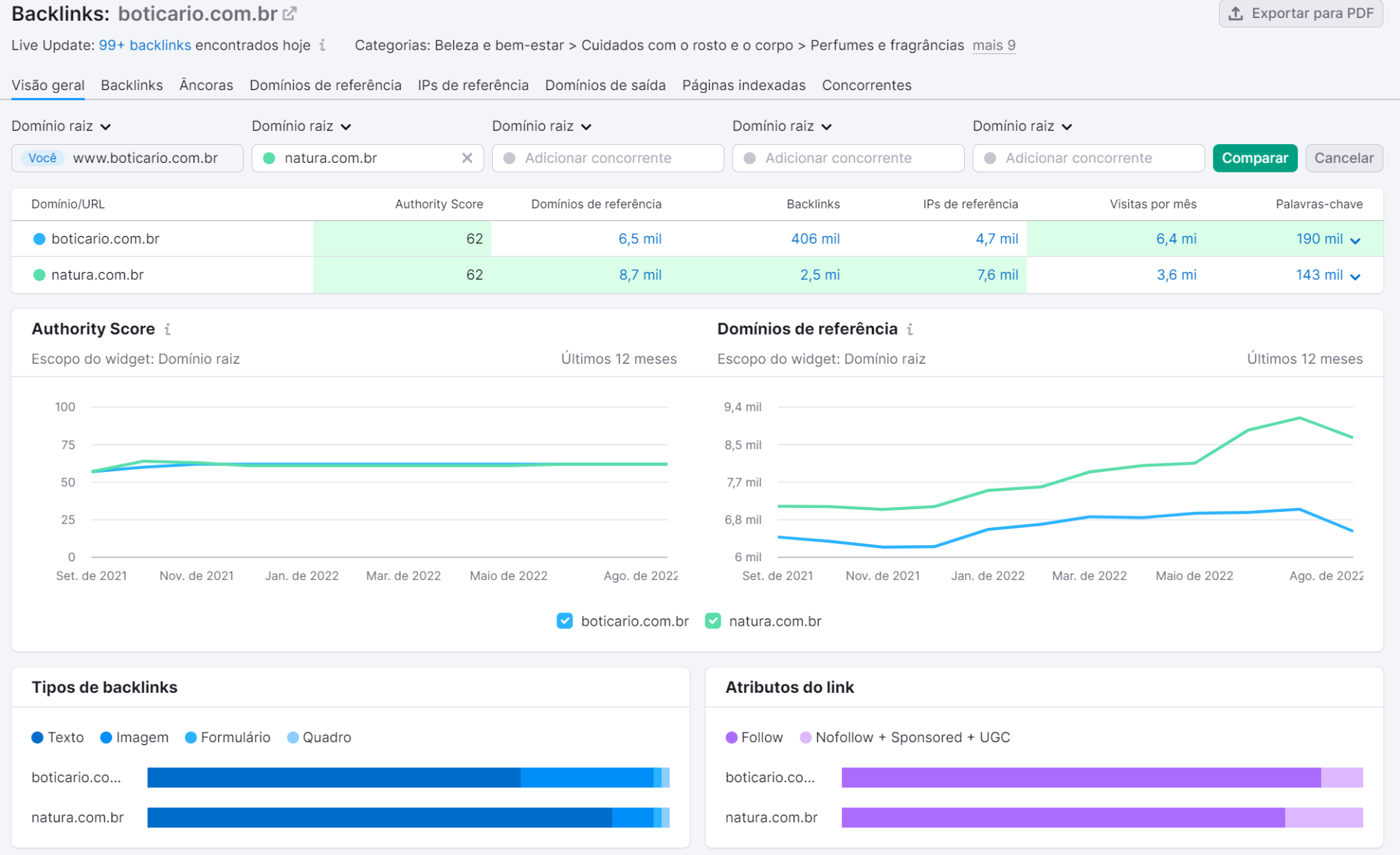1400x855 pixels.
Task: Expand 'mais 9' categories
Action: coord(994,45)
